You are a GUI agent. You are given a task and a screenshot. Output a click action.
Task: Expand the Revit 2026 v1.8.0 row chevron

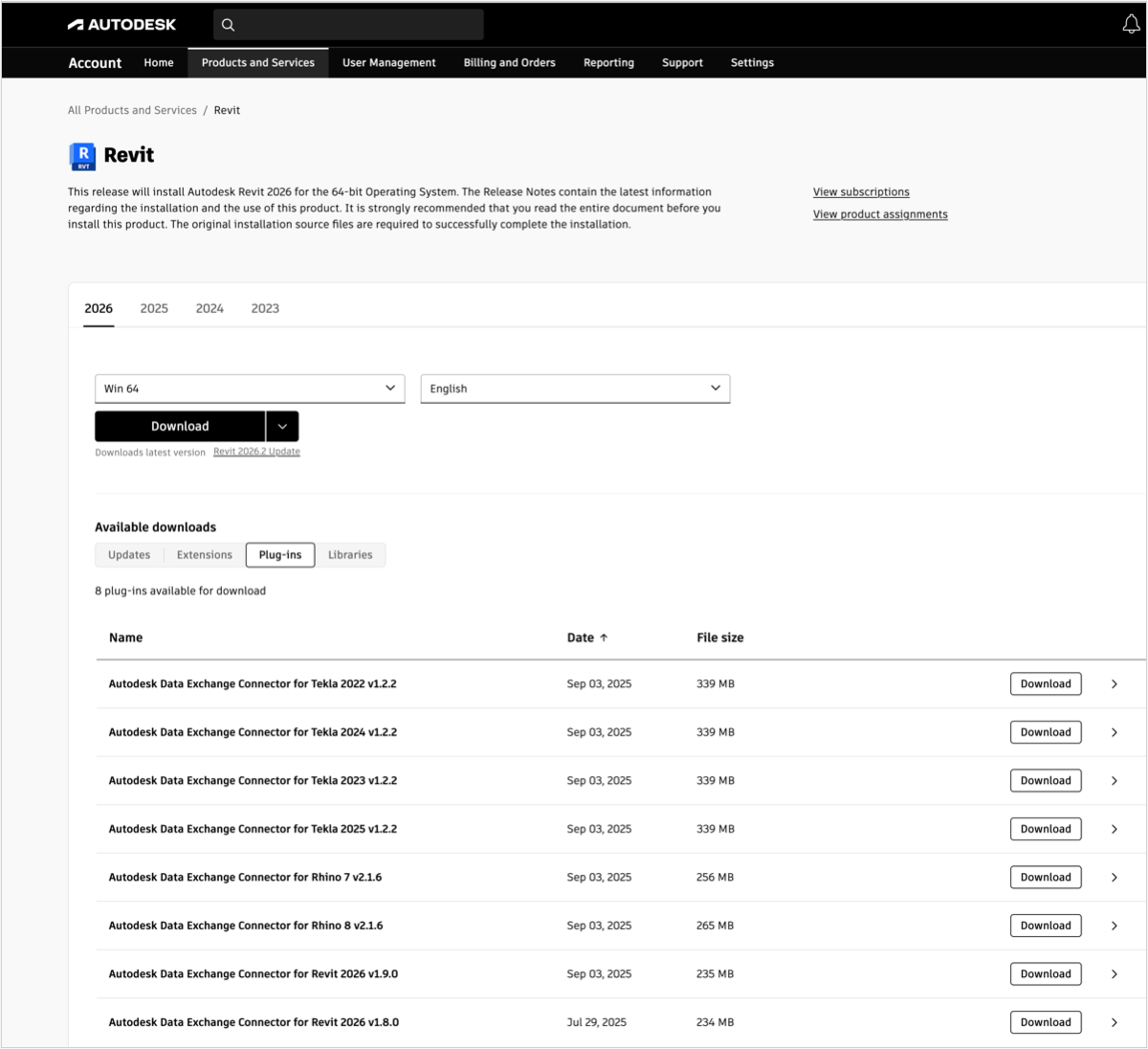(x=1115, y=1022)
